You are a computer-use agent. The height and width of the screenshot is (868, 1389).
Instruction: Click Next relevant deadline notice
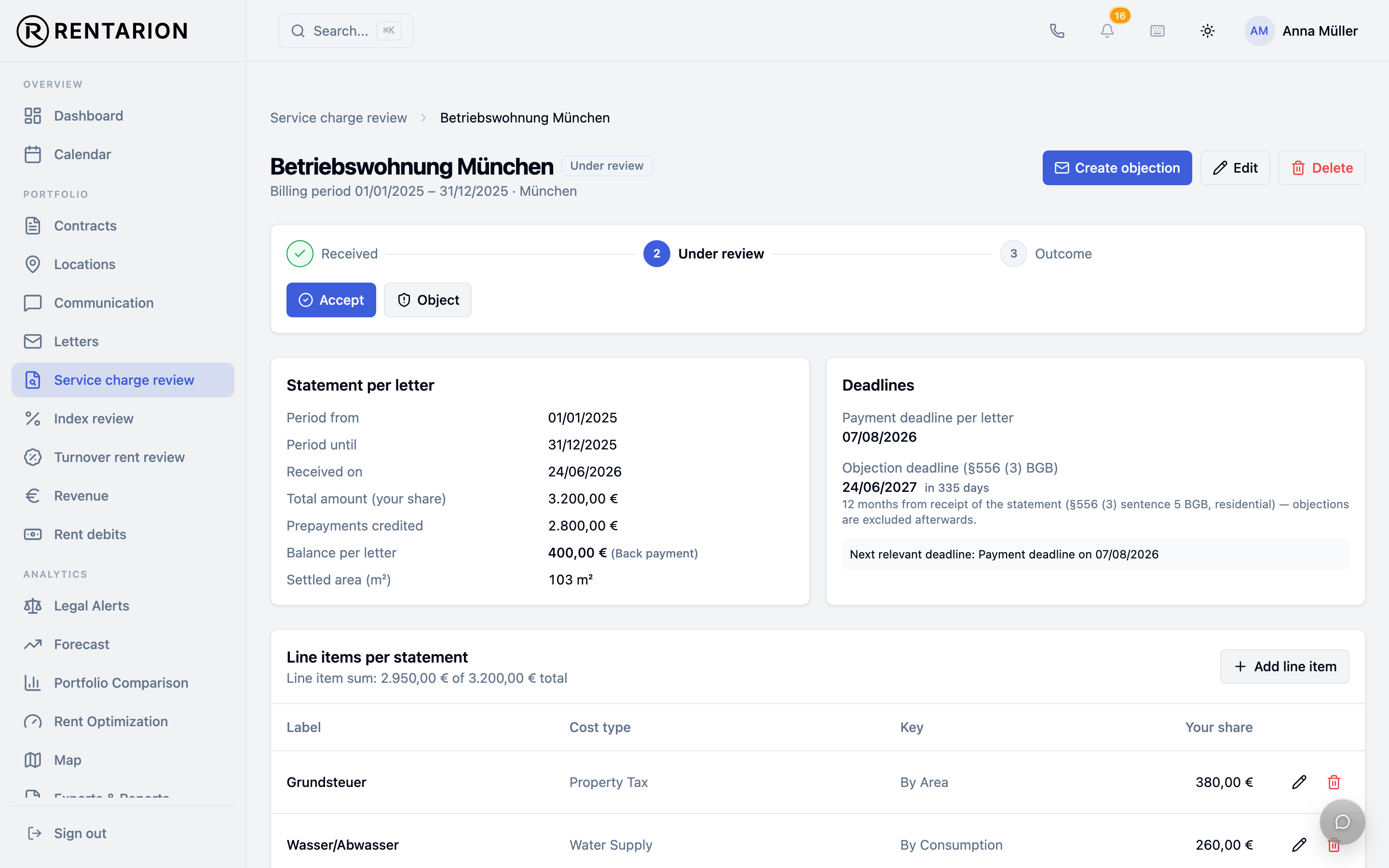click(1095, 555)
